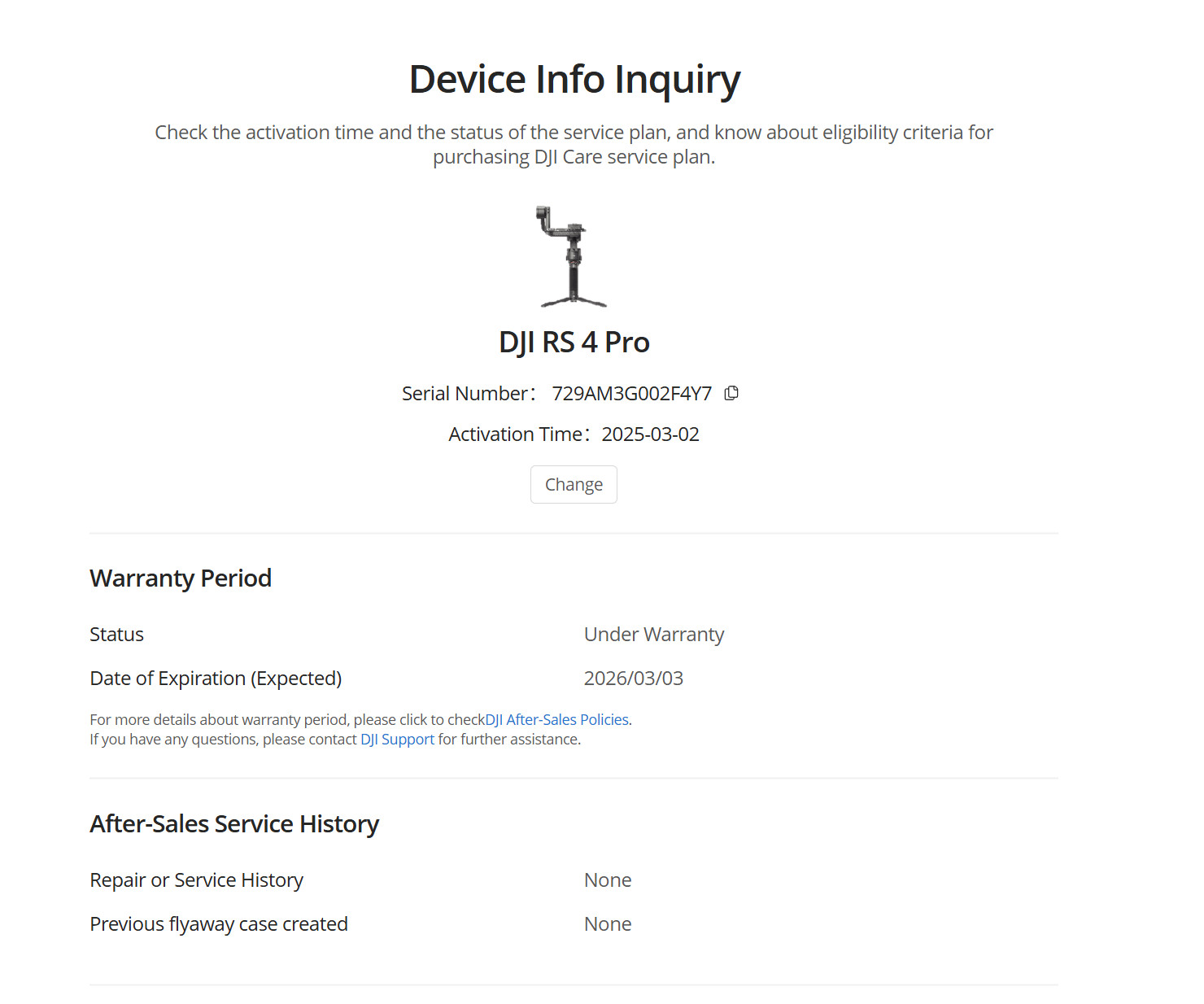Click the Previous flyaway case created label
Image resolution: width=1204 pixels, height=1004 pixels.
coord(219,924)
